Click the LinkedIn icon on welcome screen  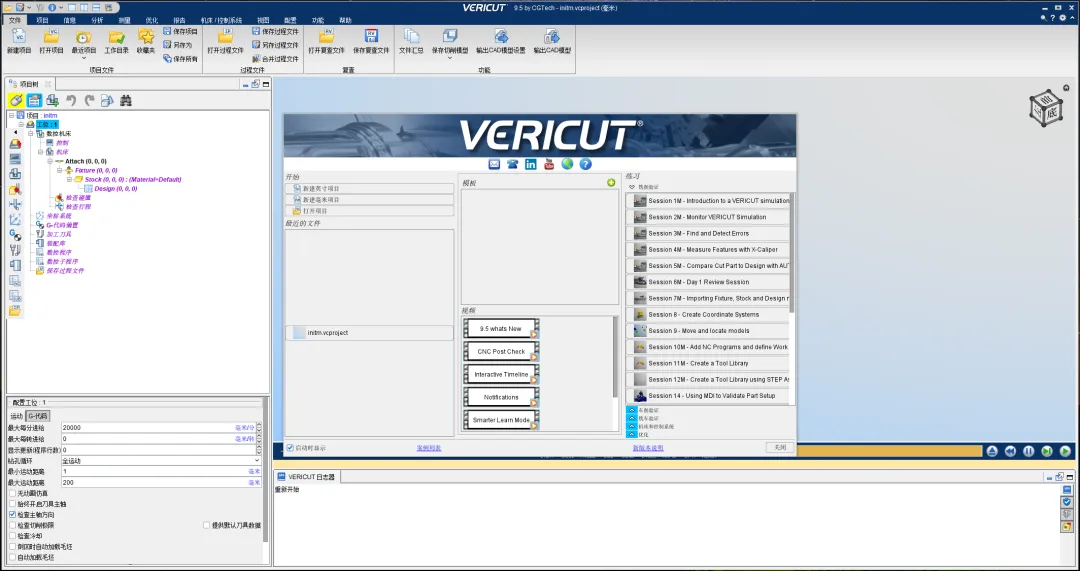click(x=530, y=164)
